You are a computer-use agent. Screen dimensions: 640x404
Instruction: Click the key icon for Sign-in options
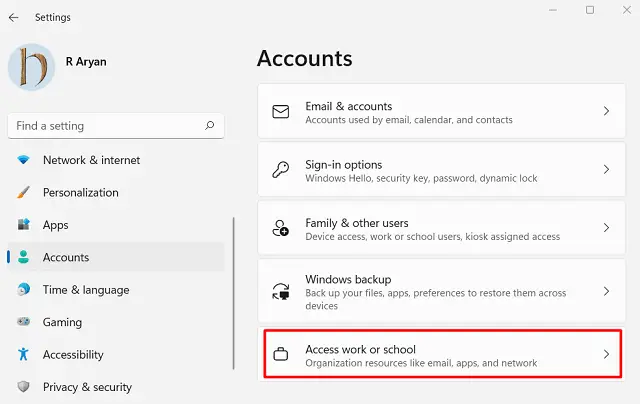coord(281,170)
